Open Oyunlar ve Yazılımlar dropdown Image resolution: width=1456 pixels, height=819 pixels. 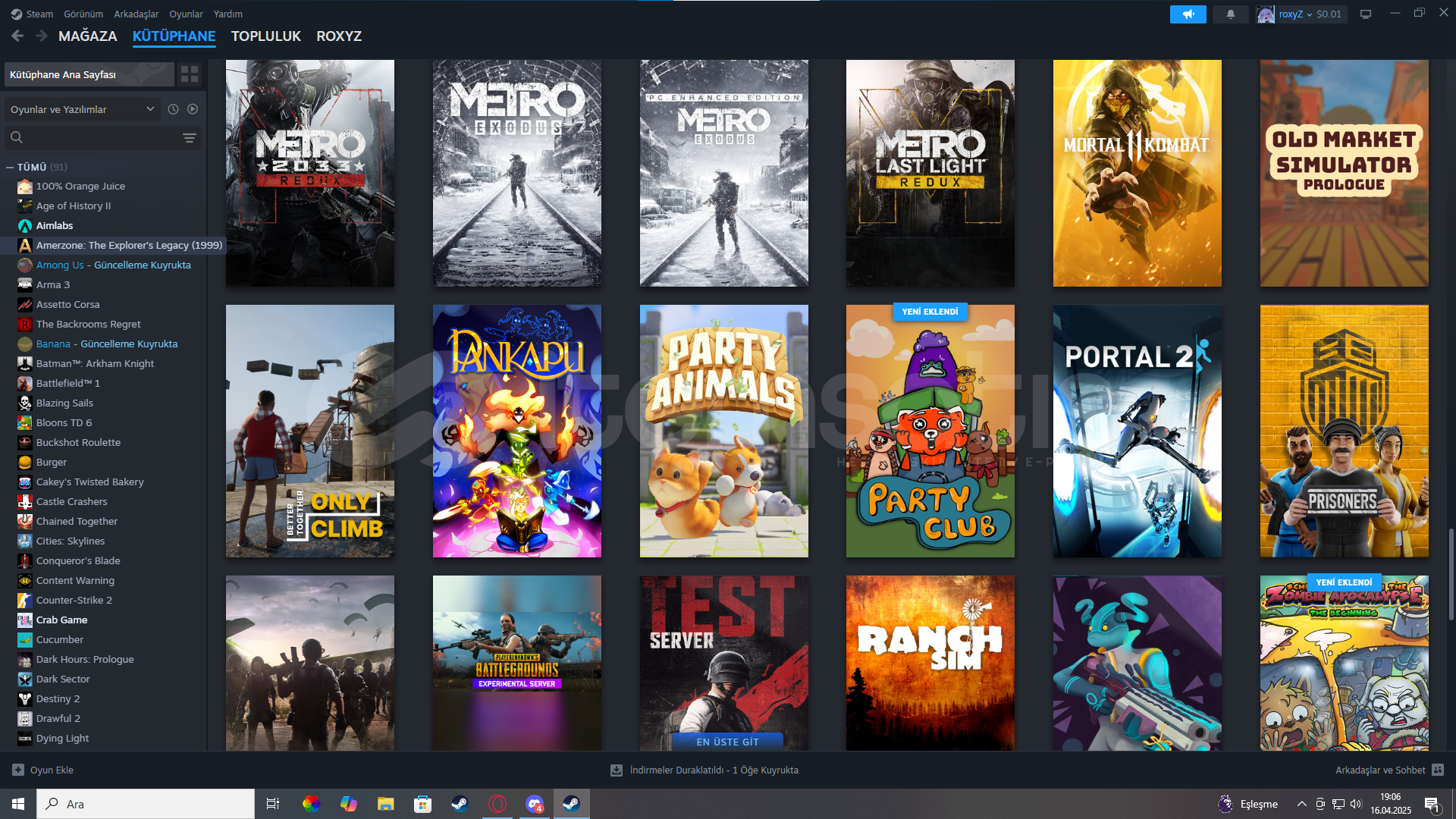point(82,109)
